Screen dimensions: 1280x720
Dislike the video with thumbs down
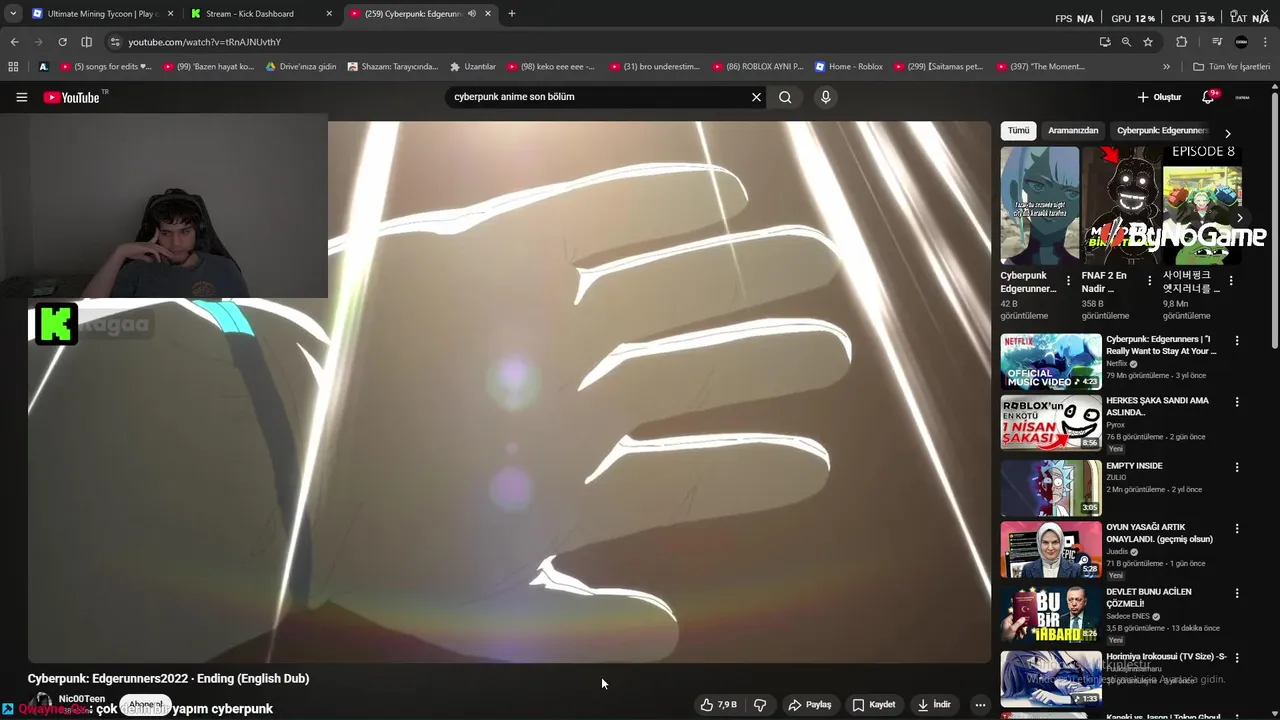(760, 705)
